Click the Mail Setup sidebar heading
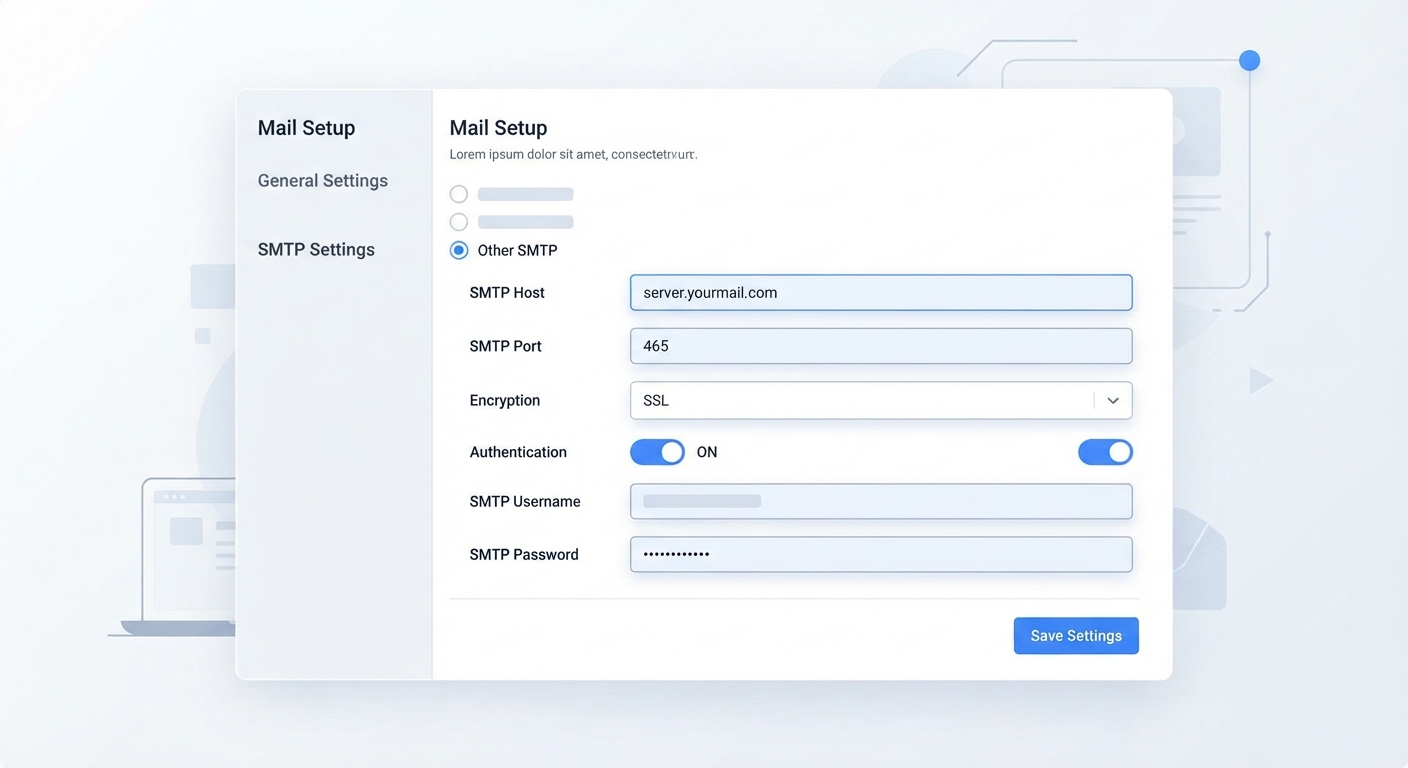 306,128
